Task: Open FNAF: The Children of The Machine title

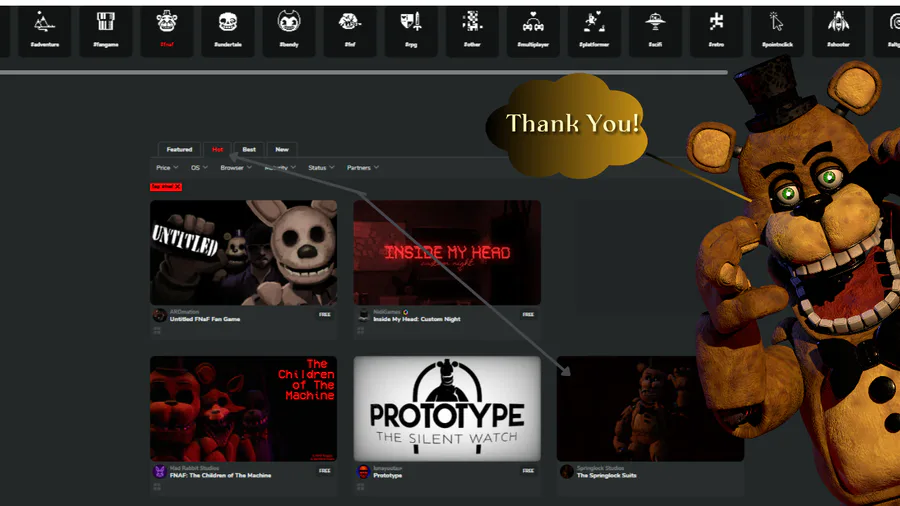Action: coord(220,475)
